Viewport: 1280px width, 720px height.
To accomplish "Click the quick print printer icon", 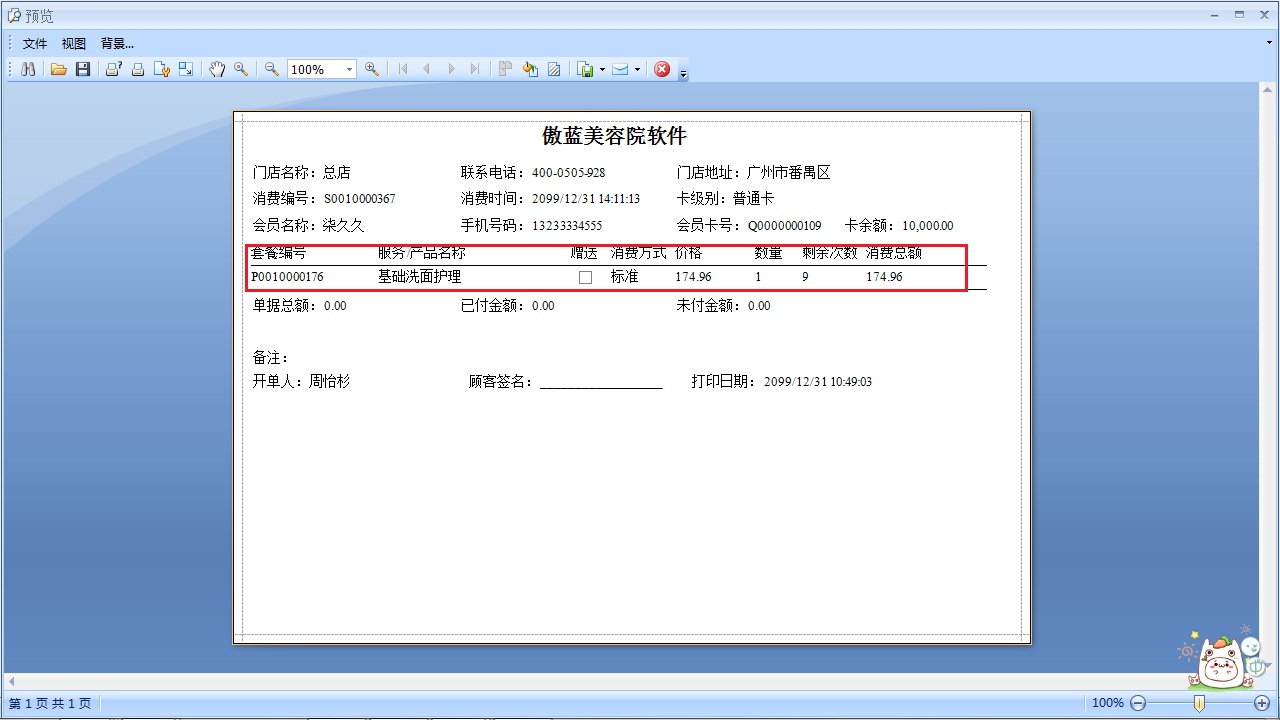I will click(138, 69).
